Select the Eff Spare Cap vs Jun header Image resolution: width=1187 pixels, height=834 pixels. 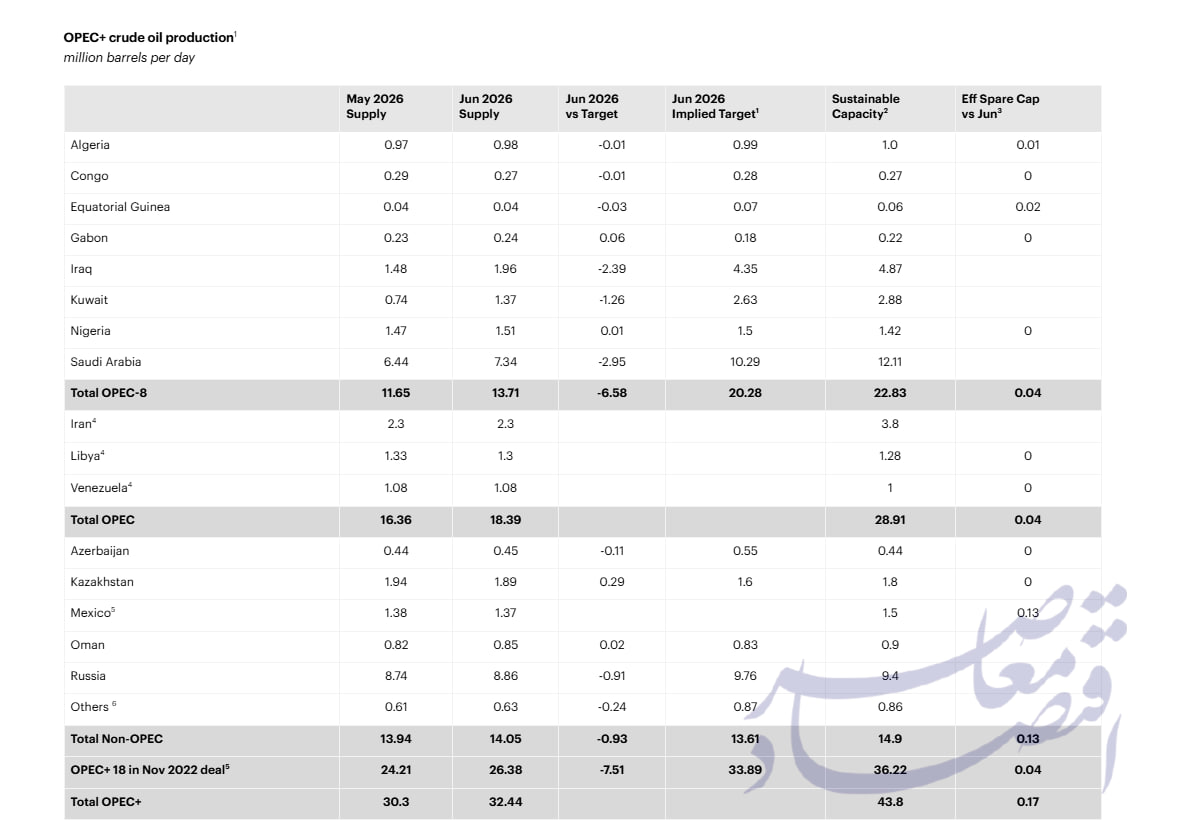tap(1000, 107)
